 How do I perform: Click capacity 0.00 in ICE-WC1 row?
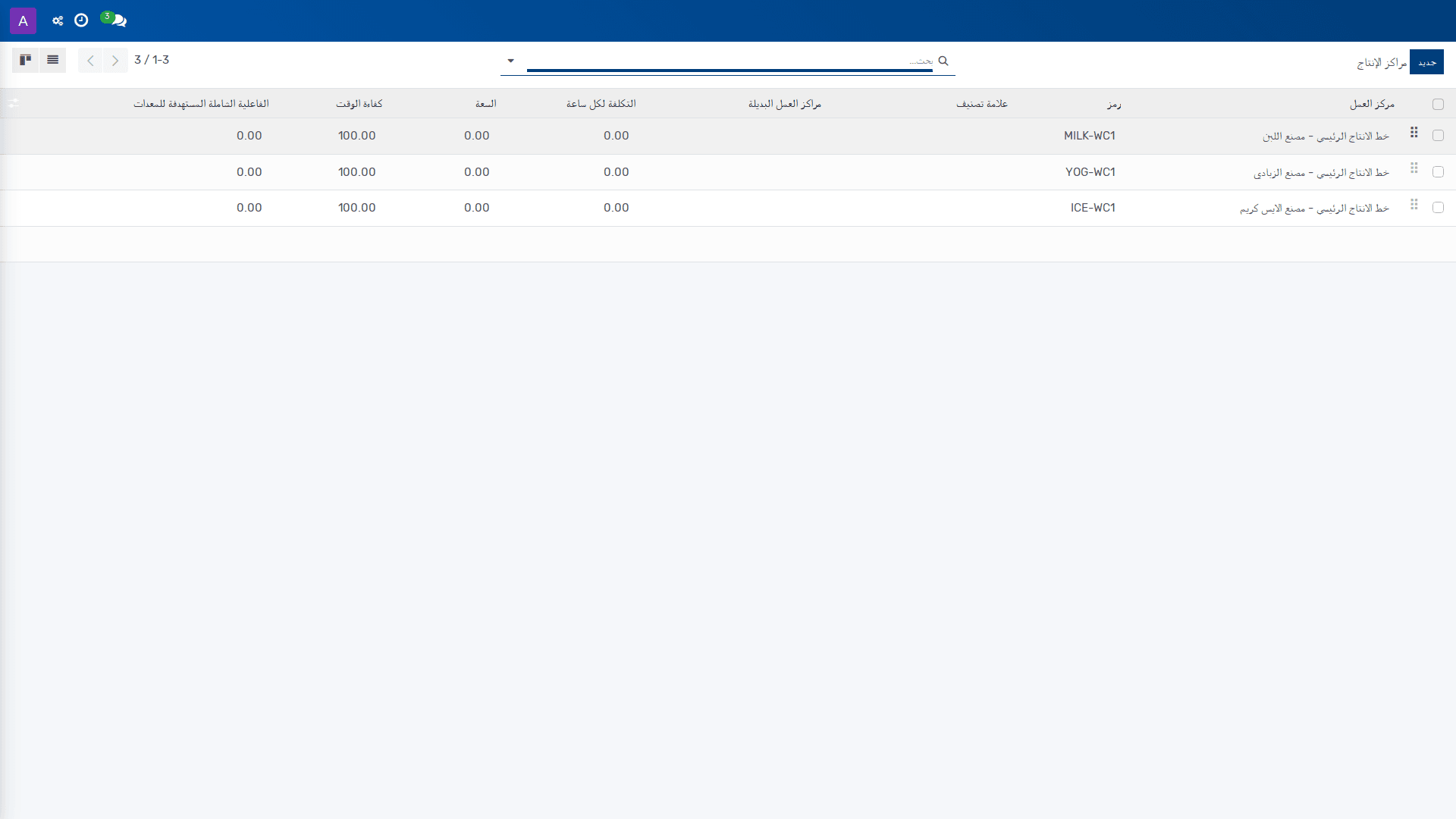click(x=477, y=208)
